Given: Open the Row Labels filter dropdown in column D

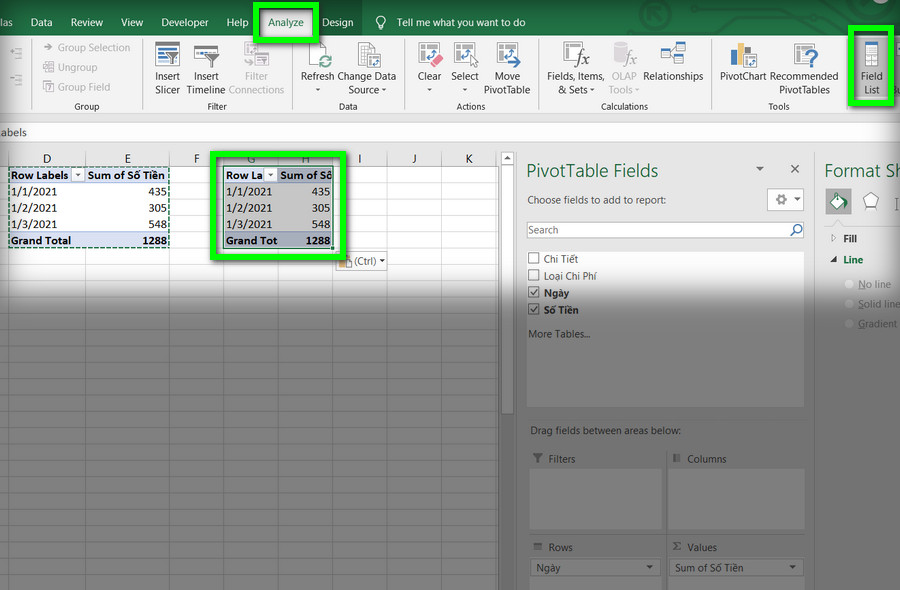Looking at the screenshot, I should 77,175.
